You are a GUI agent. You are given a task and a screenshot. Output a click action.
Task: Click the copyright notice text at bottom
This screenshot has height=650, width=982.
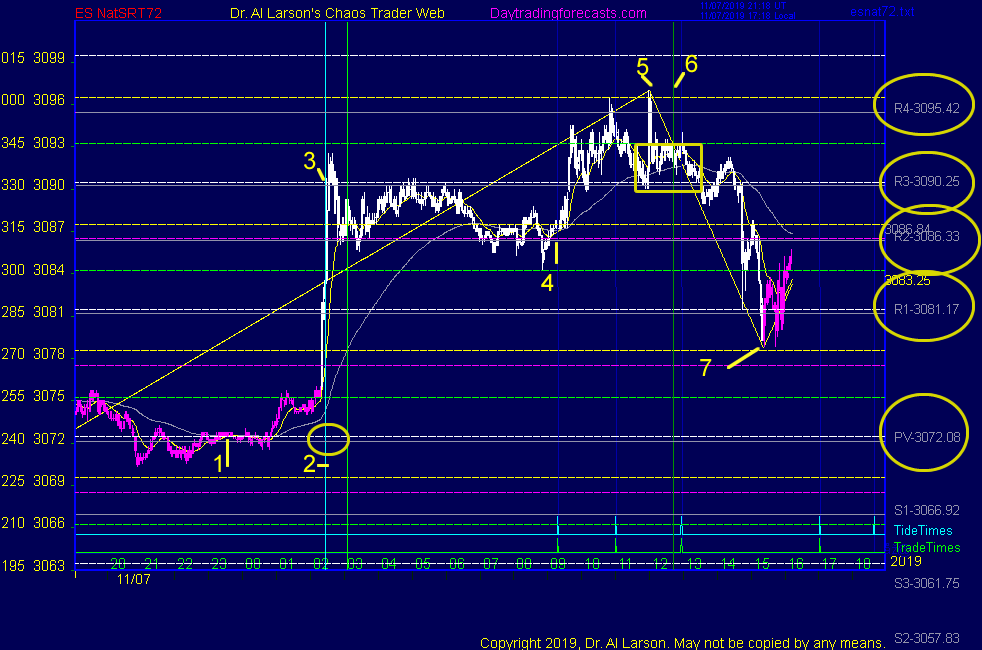682,642
